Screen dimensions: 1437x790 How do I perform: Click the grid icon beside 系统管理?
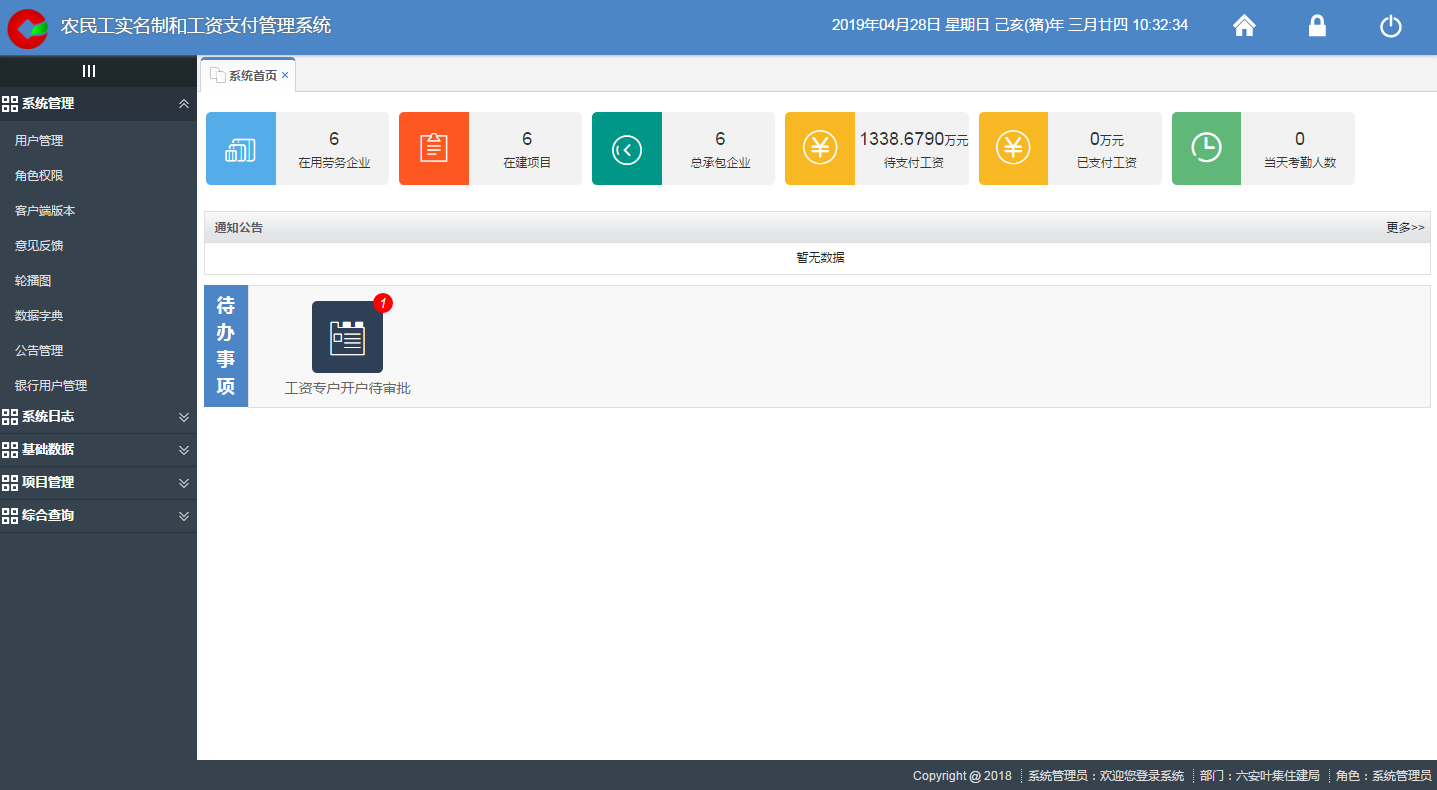tap(10, 104)
